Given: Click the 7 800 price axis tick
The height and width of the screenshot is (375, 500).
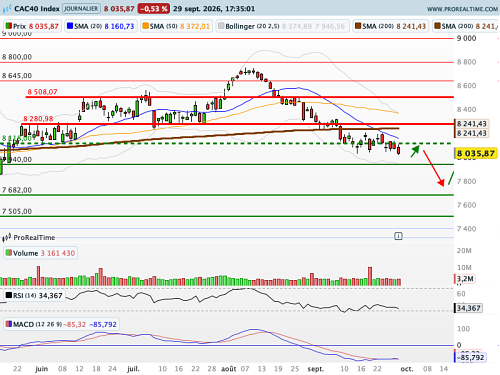Looking at the screenshot, I should pyautogui.click(x=466, y=181).
